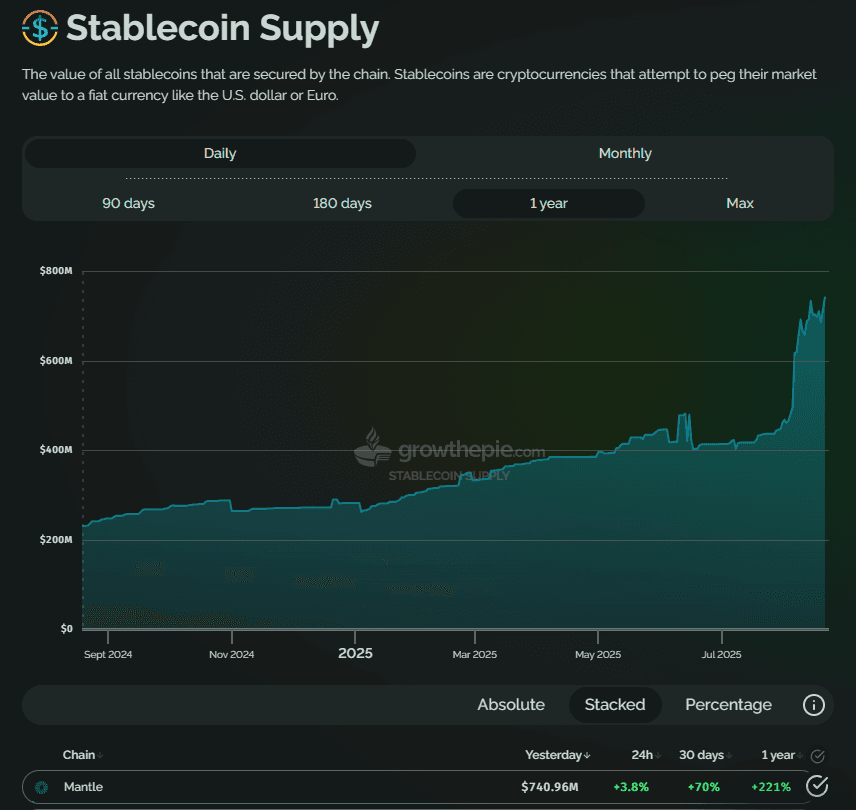Sort table by 1 year column
The width and height of the screenshot is (856, 810).
click(782, 755)
